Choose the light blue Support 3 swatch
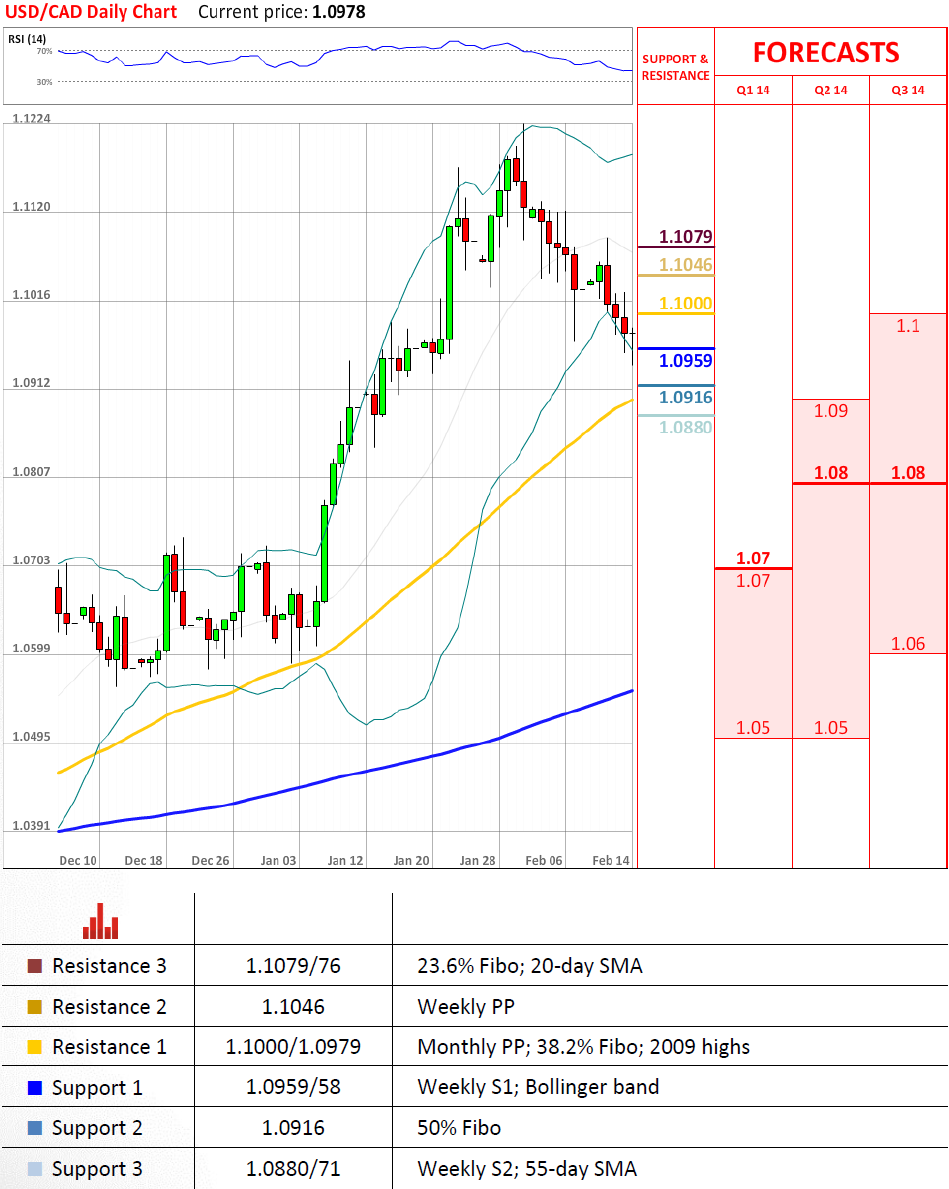Screen dimensions: 949x1189 [x=35, y=1169]
